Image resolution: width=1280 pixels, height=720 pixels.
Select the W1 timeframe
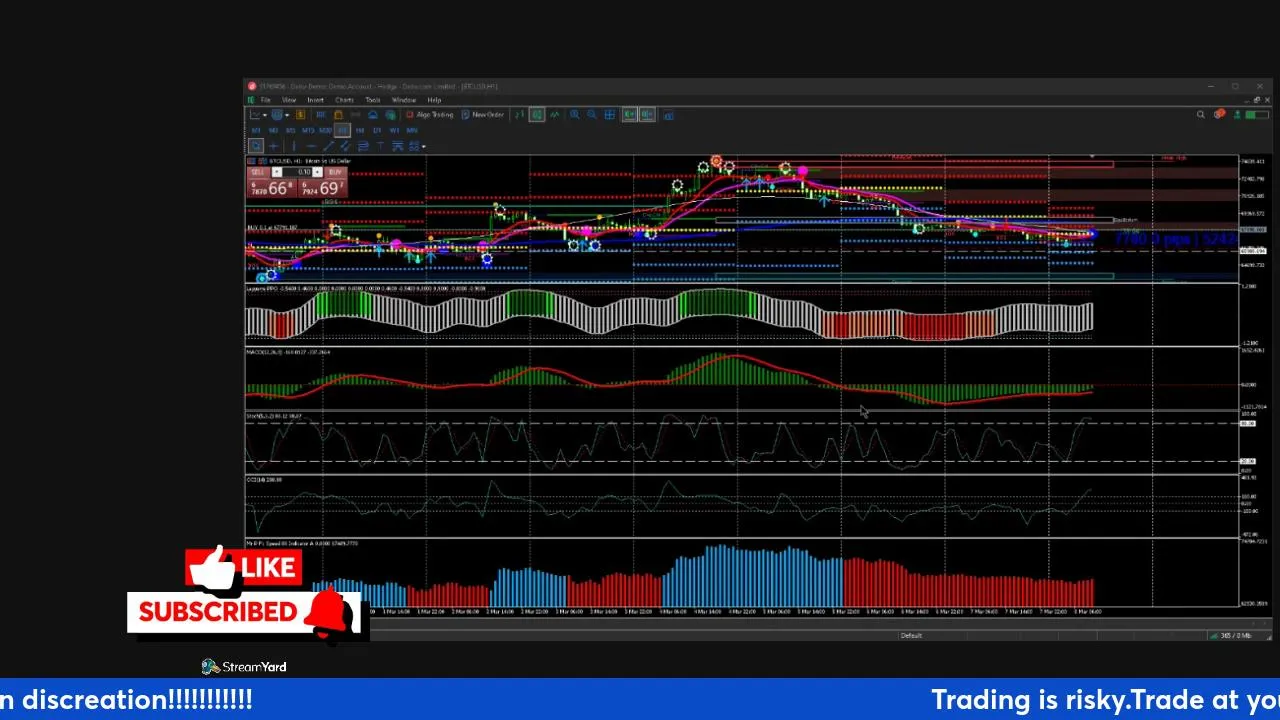pyautogui.click(x=394, y=131)
